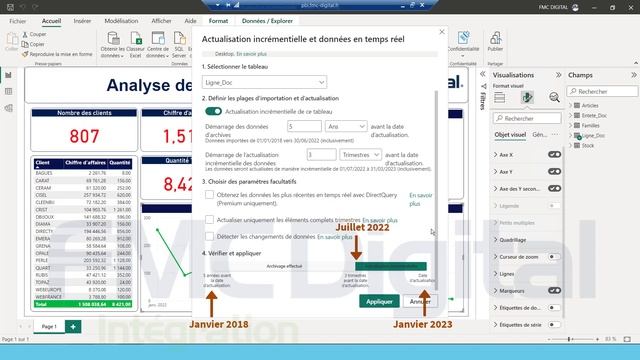
Task: Select the analytics magnifier icon
Action: tap(554, 98)
